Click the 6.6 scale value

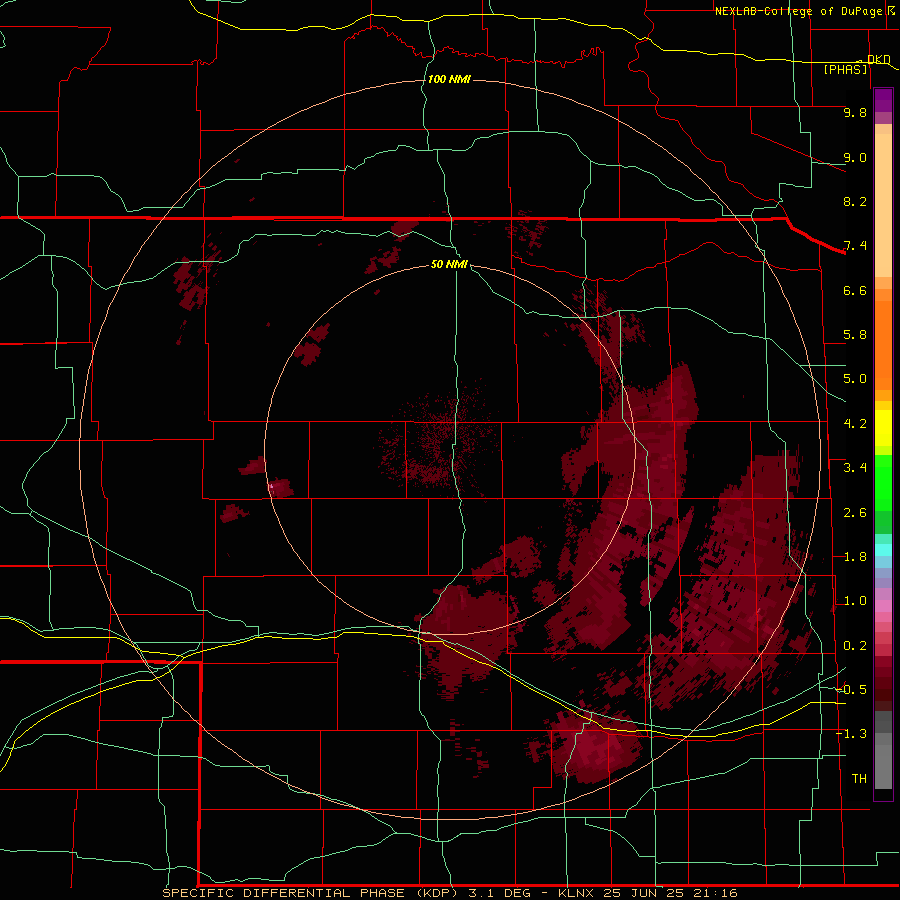tap(855, 290)
